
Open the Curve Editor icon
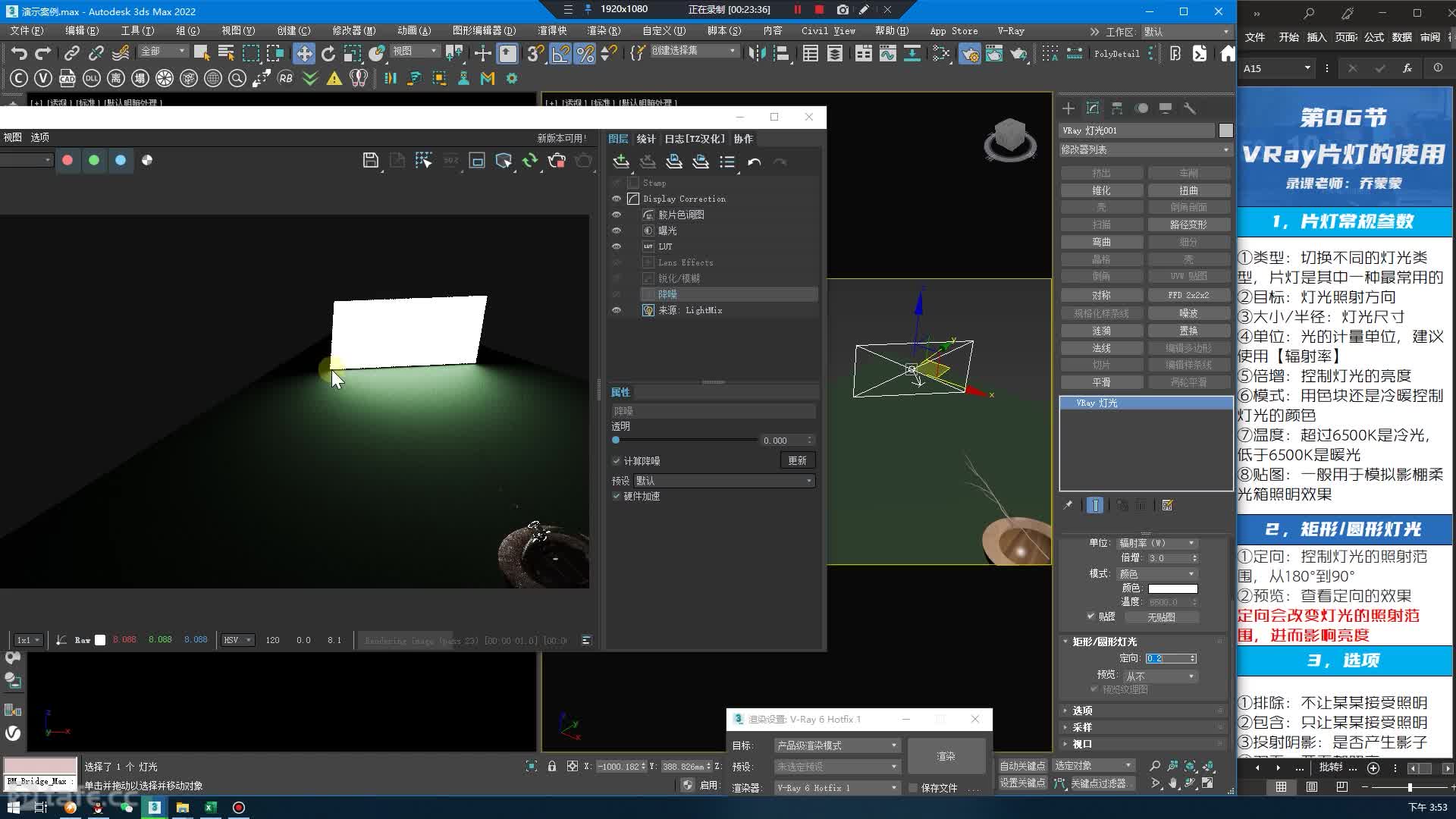[x=887, y=53]
